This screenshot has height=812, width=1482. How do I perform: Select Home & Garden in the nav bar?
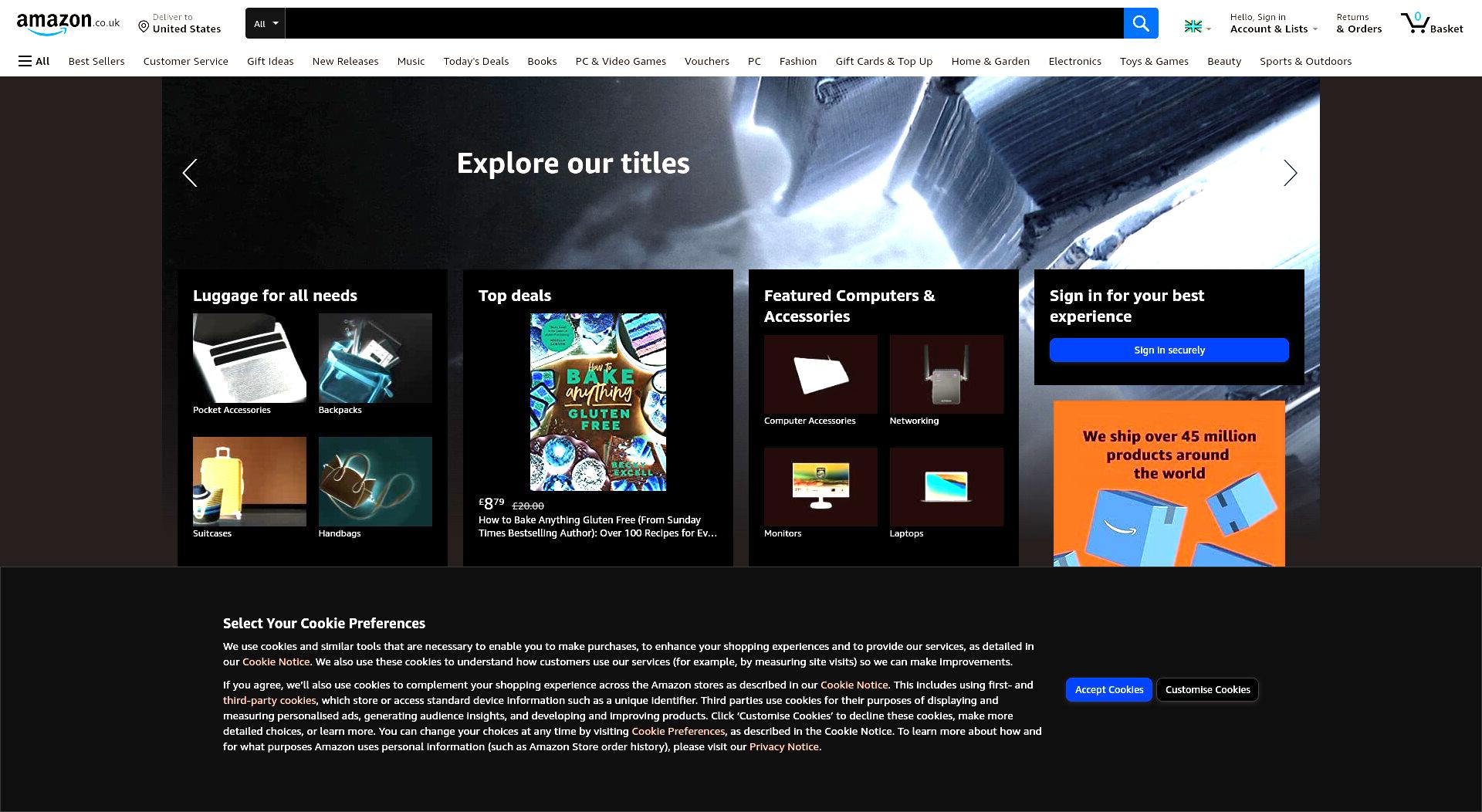(990, 61)
